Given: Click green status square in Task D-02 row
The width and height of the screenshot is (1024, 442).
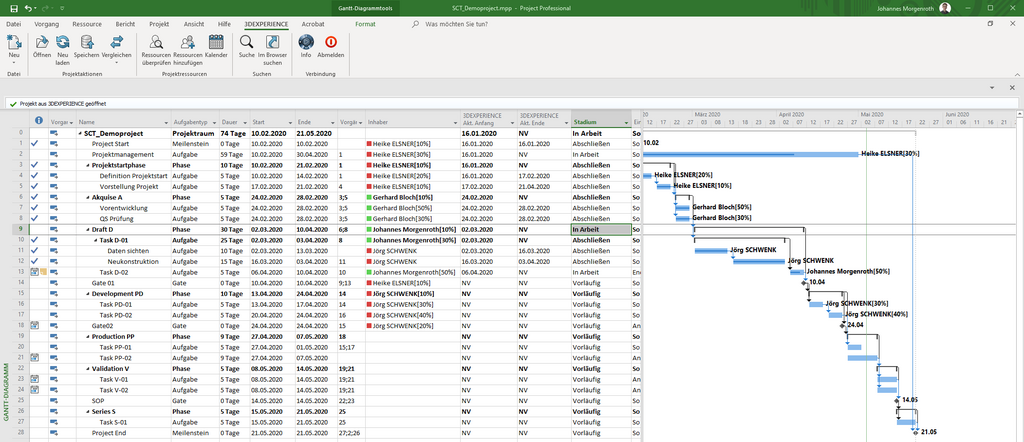Looking at the screenshot, I should [x=369, y=272].
